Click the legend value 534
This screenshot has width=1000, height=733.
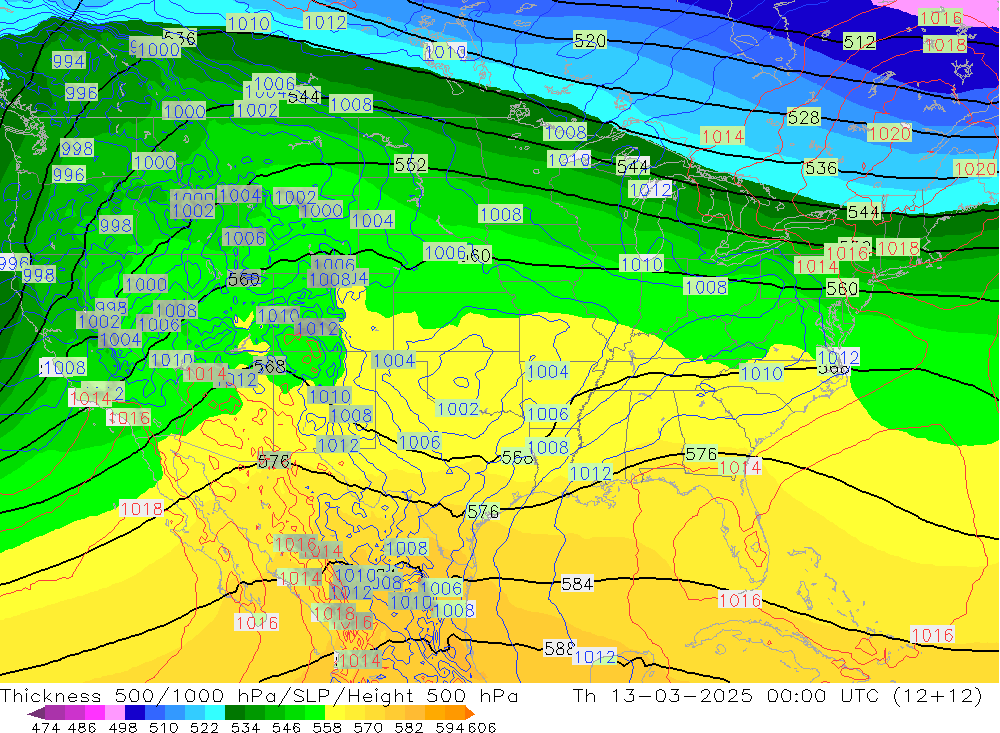(x=245, y=727)
